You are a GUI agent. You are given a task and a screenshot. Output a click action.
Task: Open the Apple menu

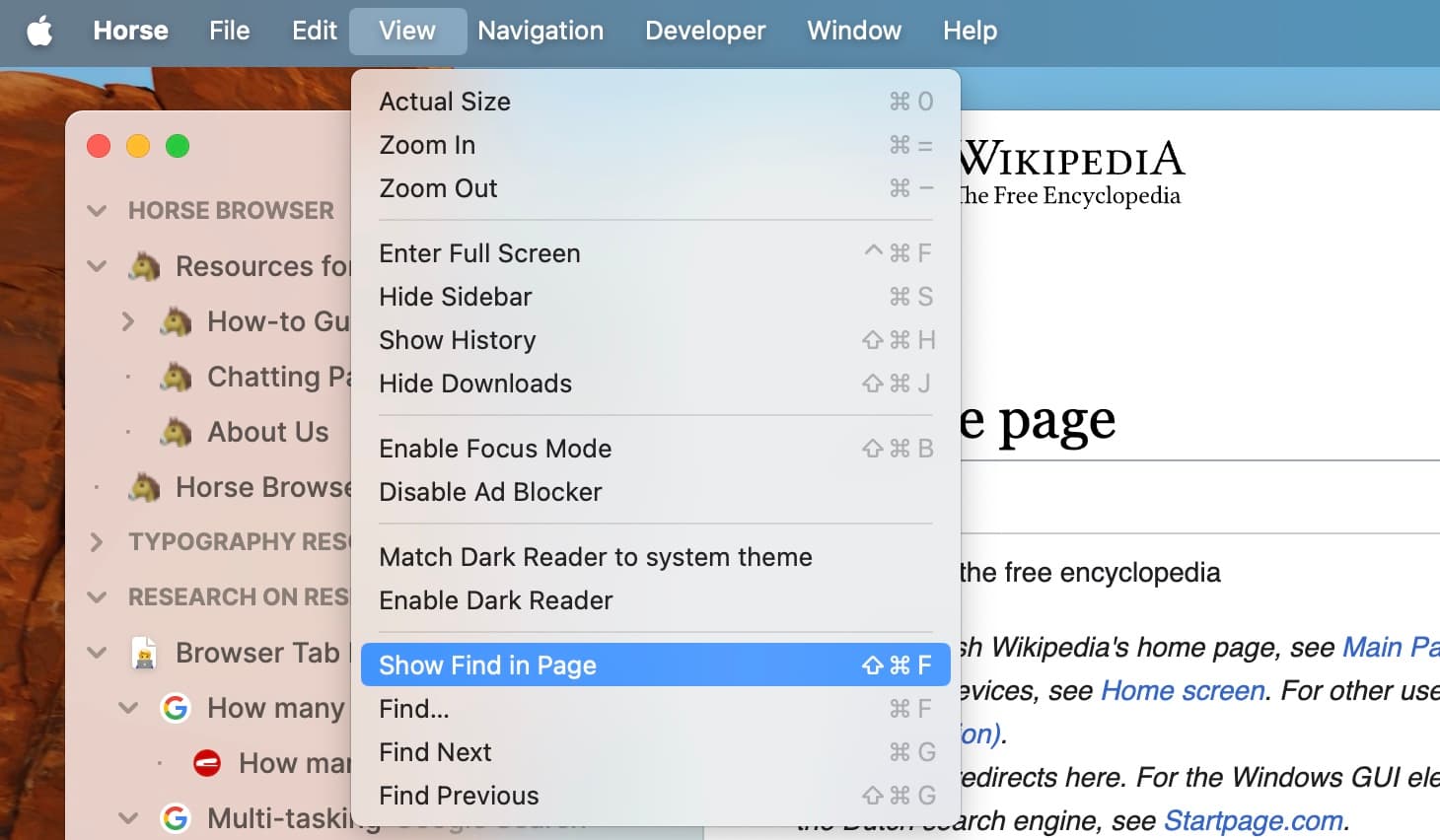38,30
